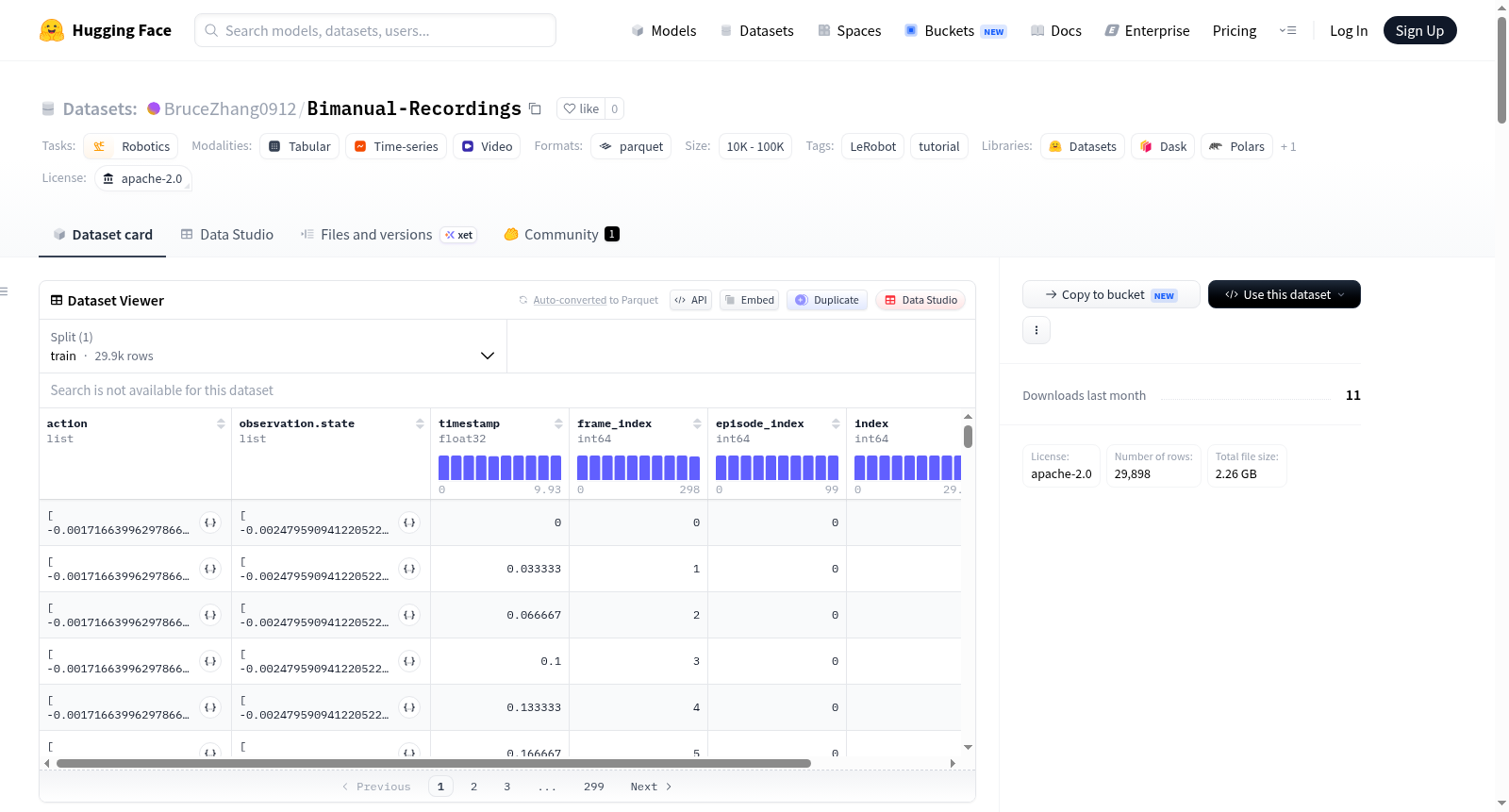
Task: Click the Sign Up button
Action: [x=1419, y=30]
